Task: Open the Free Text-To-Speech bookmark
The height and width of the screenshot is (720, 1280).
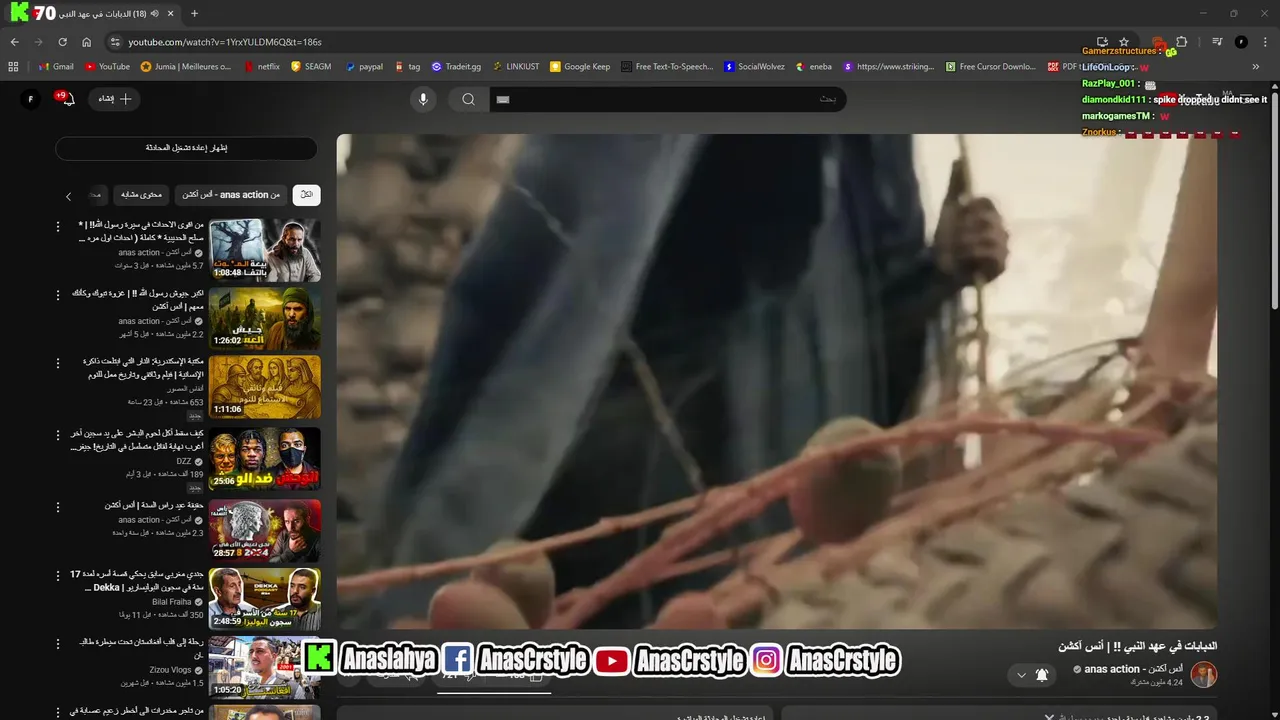Action: (667, 67)
